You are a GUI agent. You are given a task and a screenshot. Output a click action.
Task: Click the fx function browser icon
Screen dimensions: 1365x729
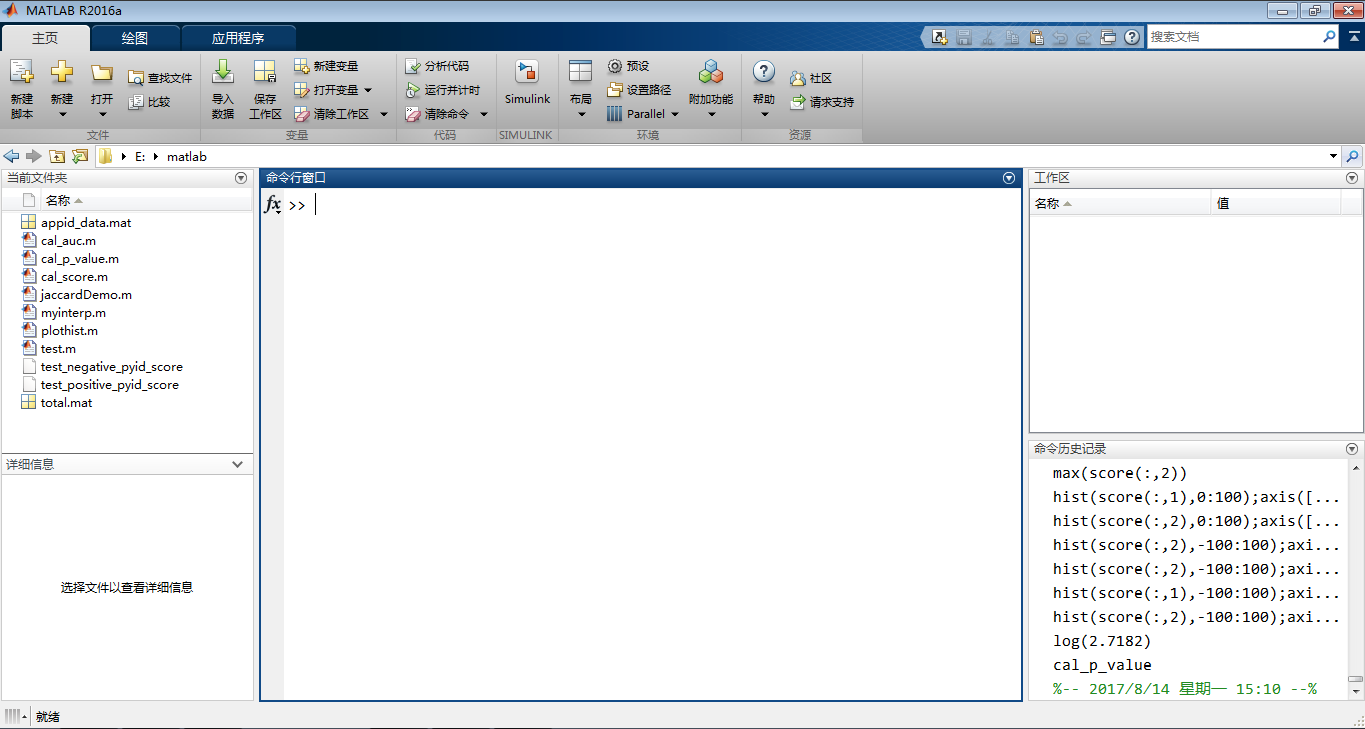coord(272,205)
